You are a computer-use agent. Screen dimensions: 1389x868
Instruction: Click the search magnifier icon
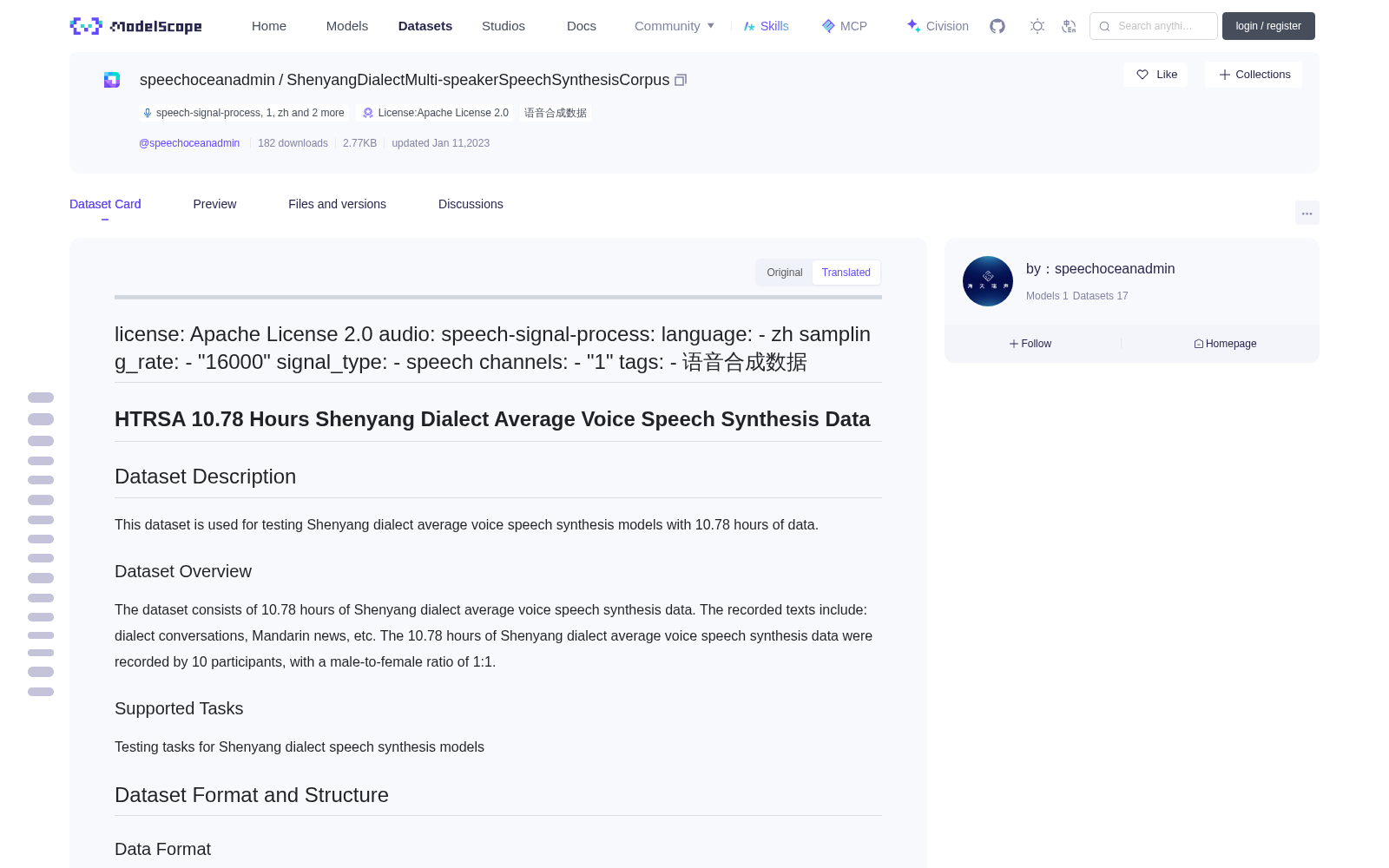[x=1104, y=26]
